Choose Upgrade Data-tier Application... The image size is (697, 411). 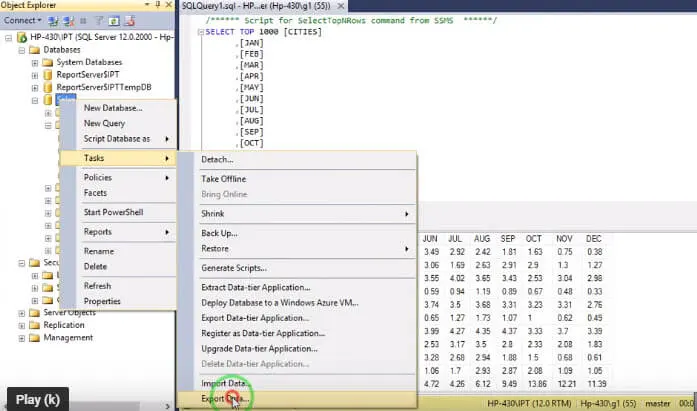click(x=297, y=349)
